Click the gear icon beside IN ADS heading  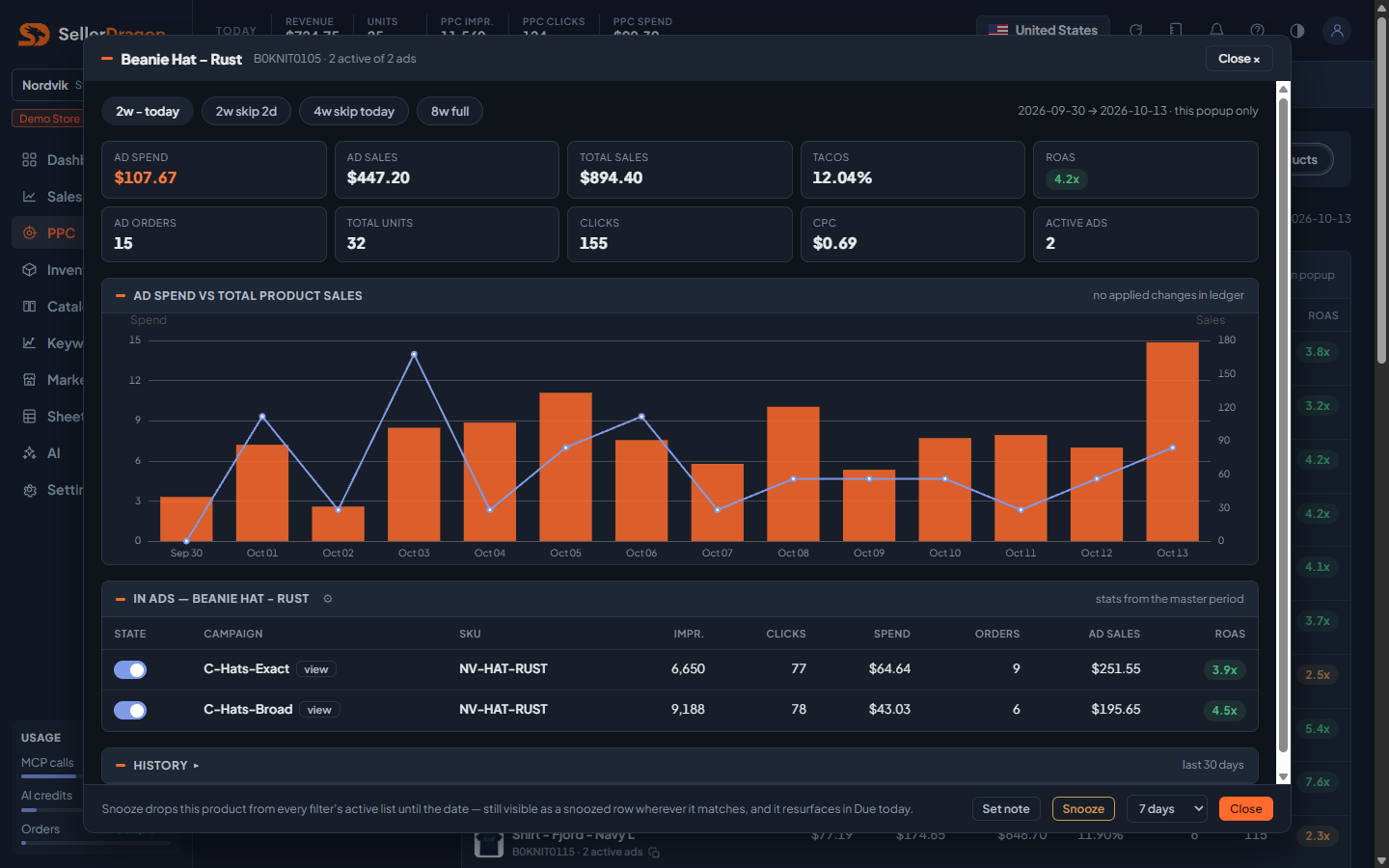point(328,599)
